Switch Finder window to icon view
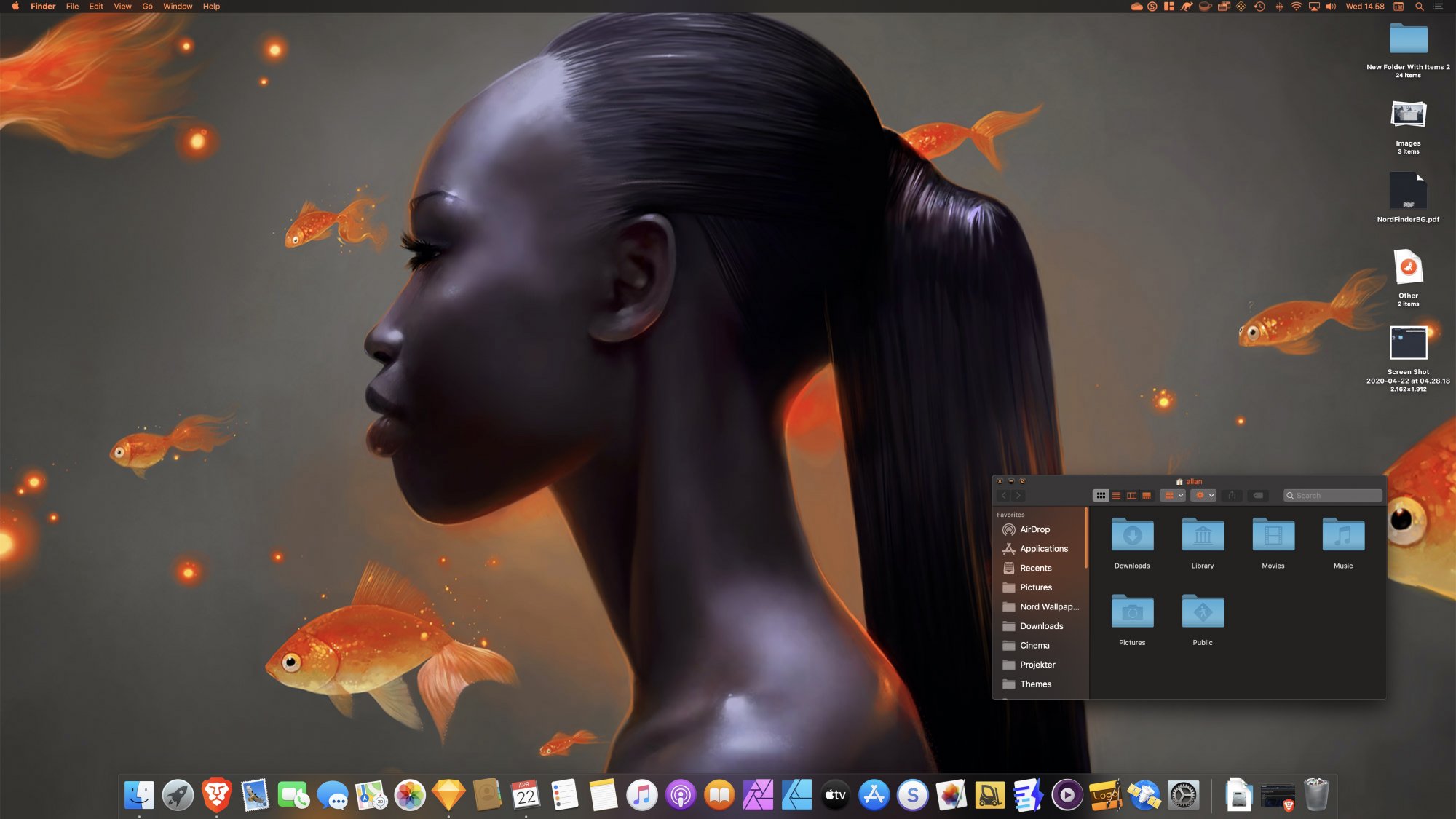This screenshot has height=819, width=1456. [x=1101, y=496]
